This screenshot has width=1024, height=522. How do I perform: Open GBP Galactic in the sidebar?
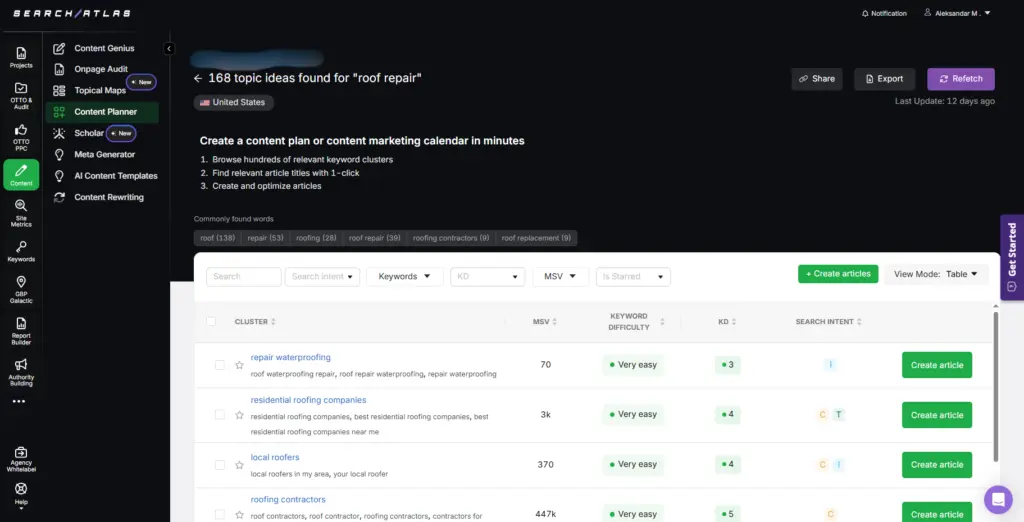[x=21, y=289]
